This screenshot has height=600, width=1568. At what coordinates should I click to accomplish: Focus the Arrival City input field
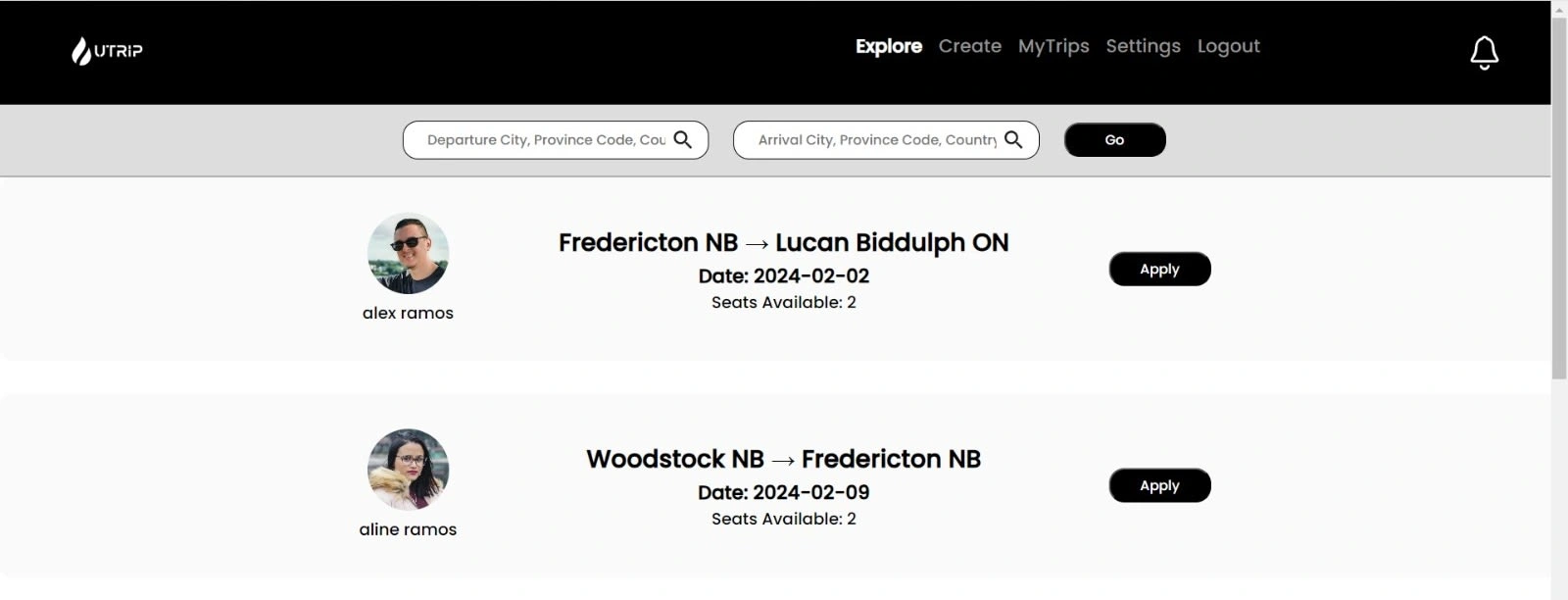tap(877, 140)
